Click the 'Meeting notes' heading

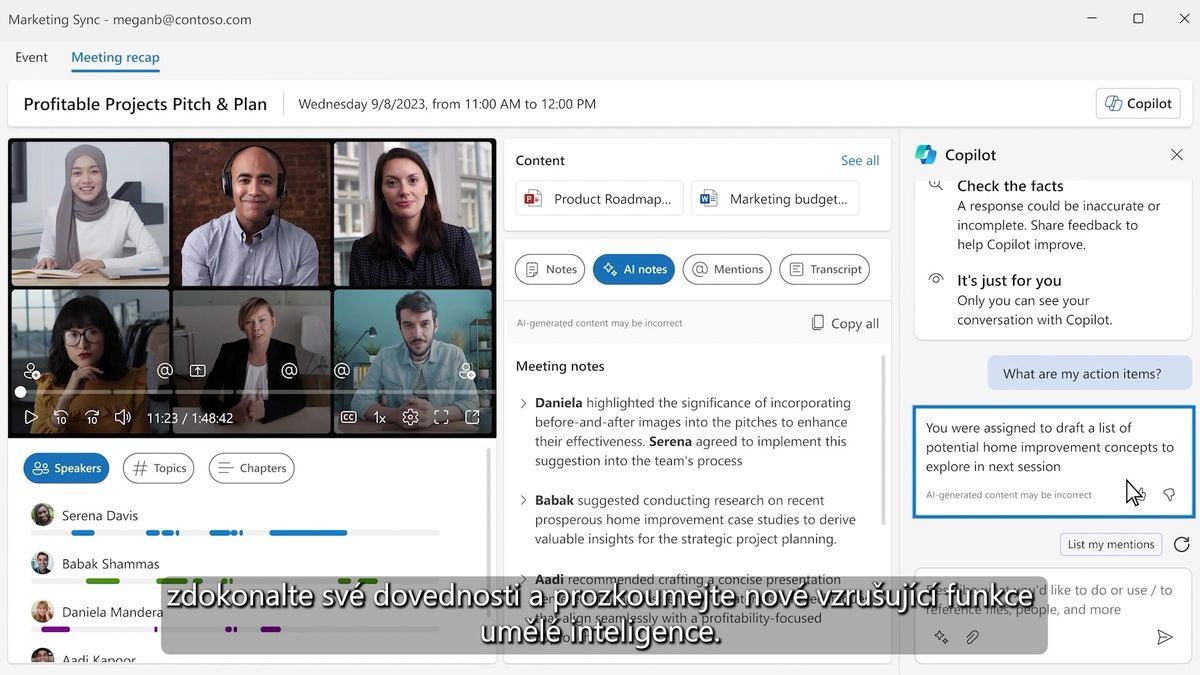coord(560,366)
